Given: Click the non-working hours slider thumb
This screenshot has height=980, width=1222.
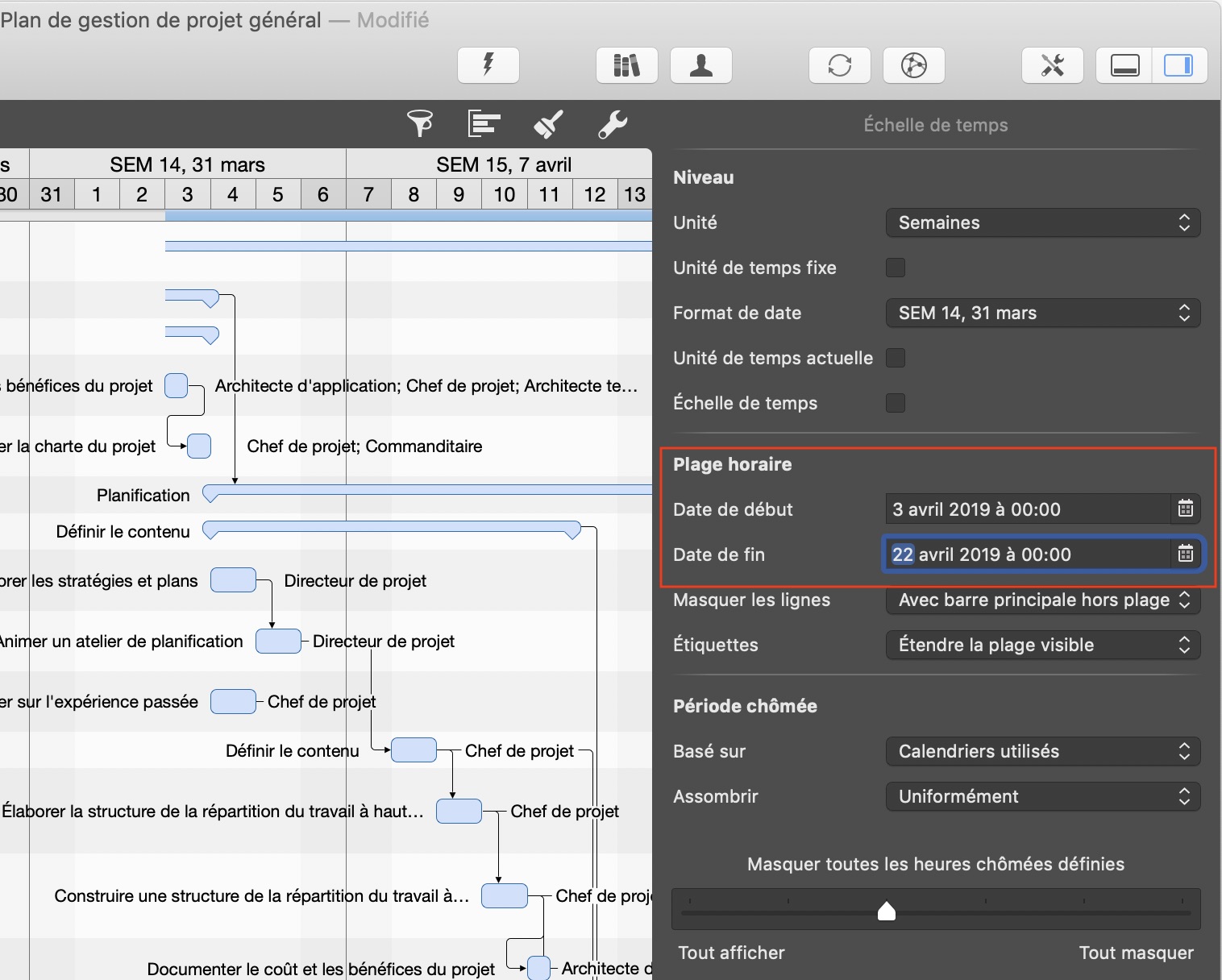Looking at the screenshot, I should pos(886,911).
